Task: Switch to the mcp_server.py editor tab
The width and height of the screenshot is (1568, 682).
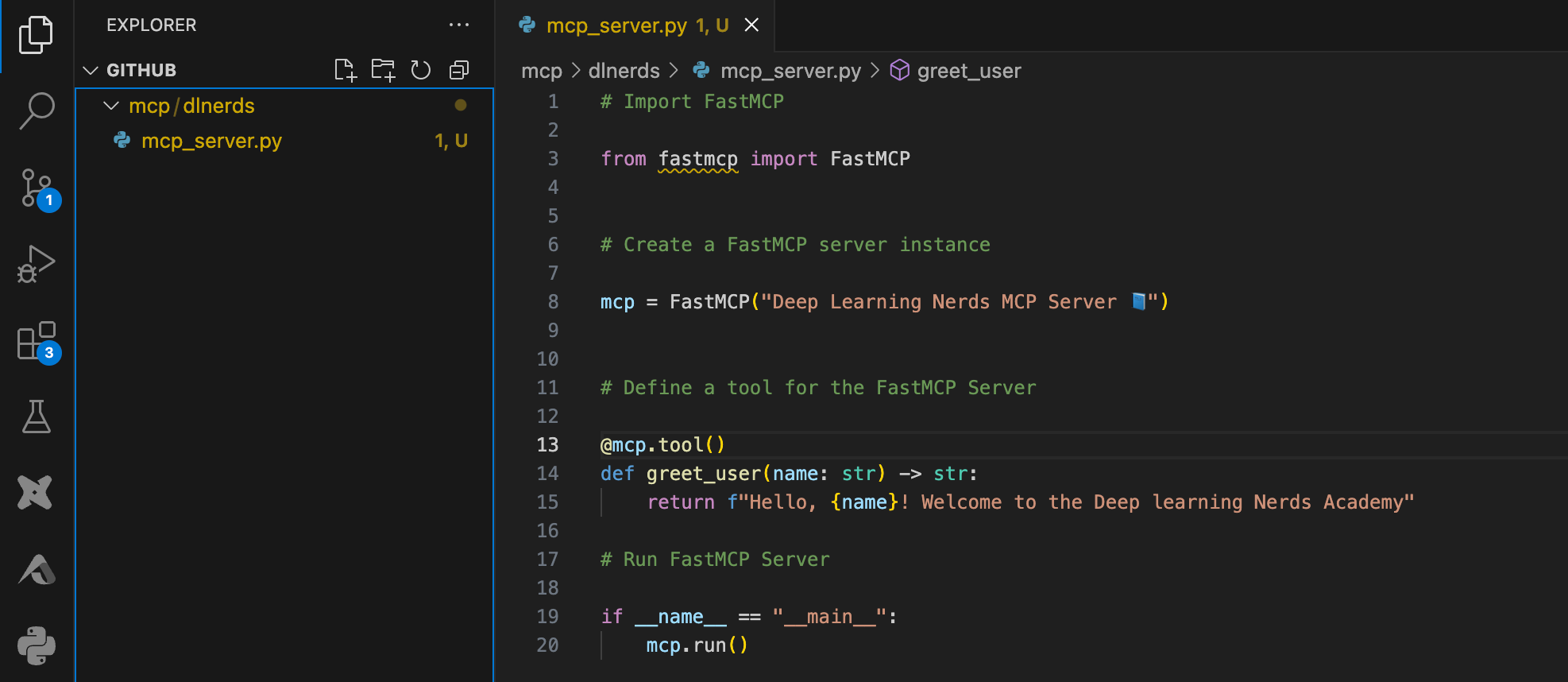Action: [x=623, y=25]
